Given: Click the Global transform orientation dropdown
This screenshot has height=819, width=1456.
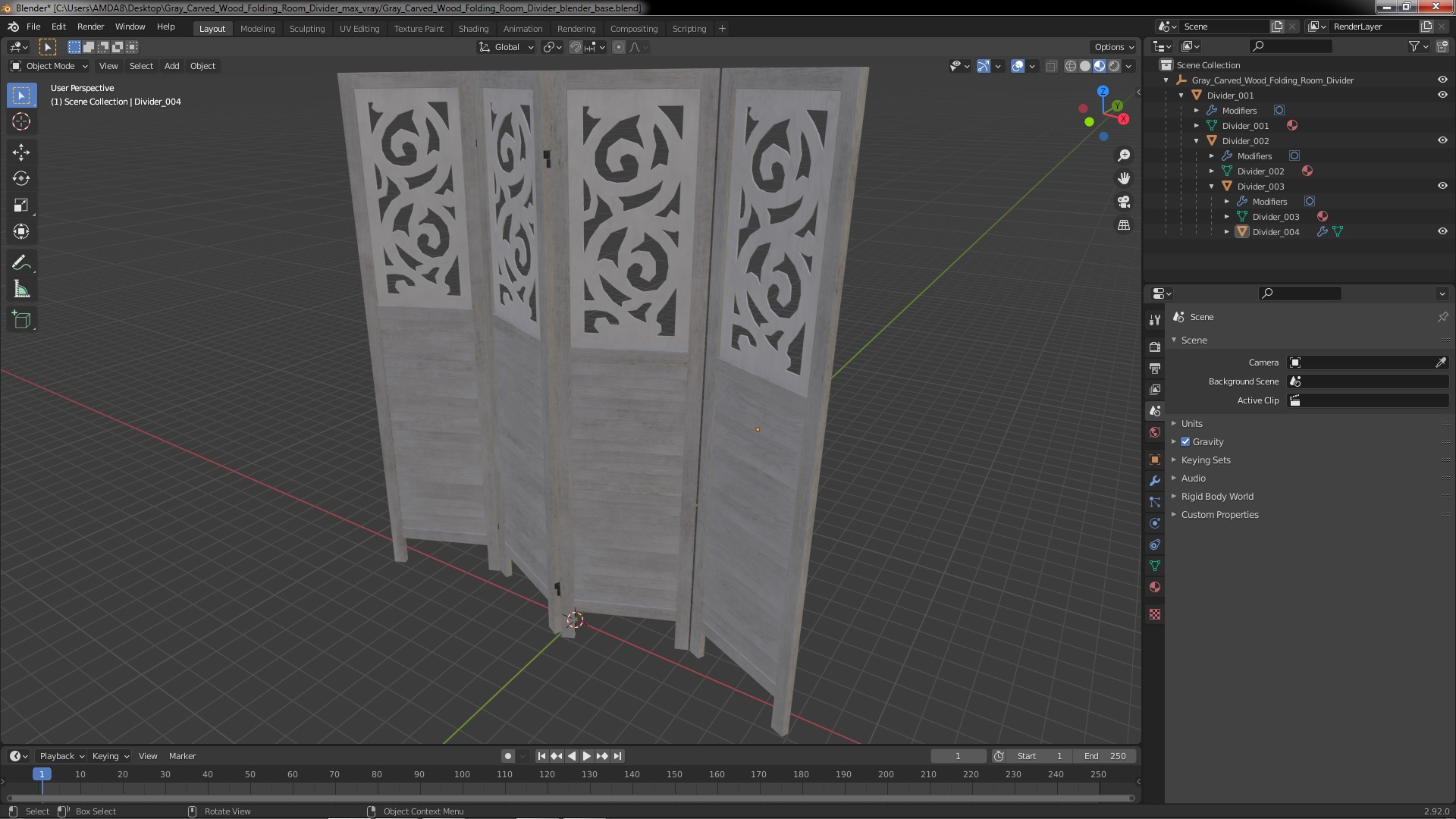Looking at the screenshot, I should pyautogui.click(x=505, y=47).
